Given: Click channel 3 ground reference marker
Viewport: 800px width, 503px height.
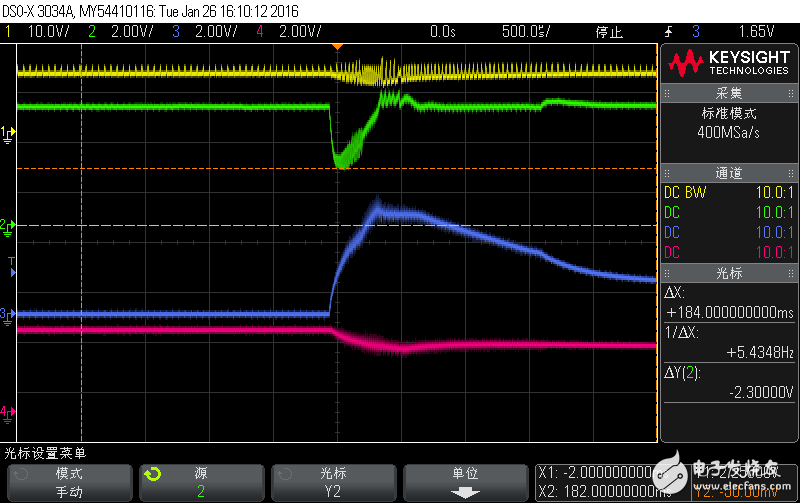Looking at the screenshot, I should (7, 314).
